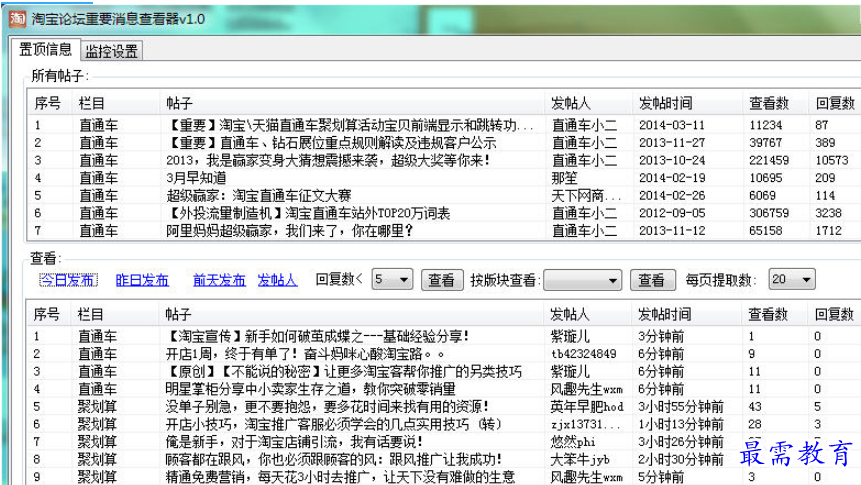Click view count 28 in bottom table
Image resolution: width=861 pixels, height=485 pixels.
(755, 424)
